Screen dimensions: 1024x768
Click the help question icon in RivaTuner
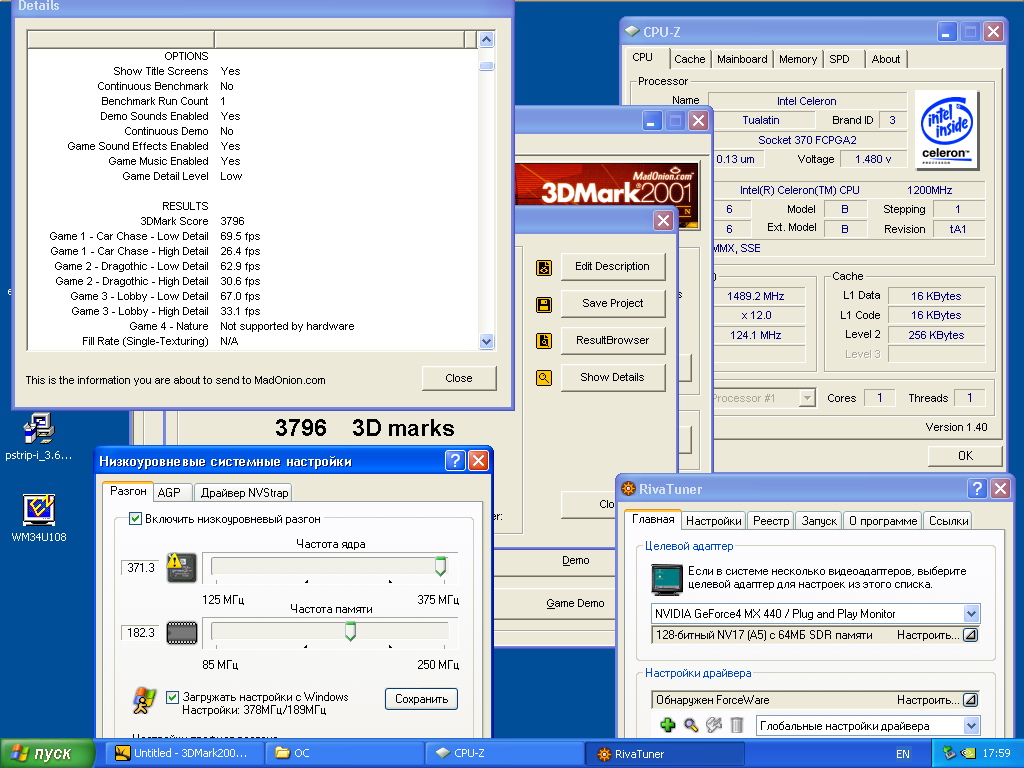(x=977, y=488)
